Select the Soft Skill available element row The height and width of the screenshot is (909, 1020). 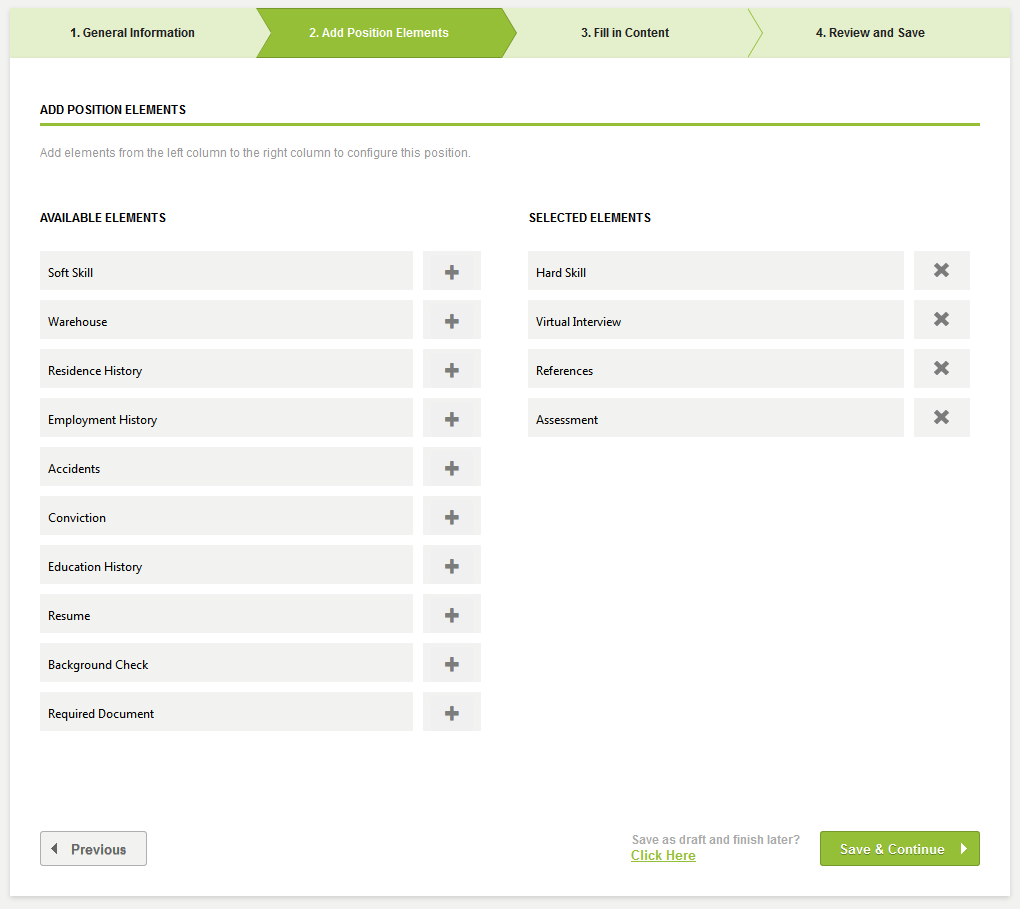[x=226, y=271]
